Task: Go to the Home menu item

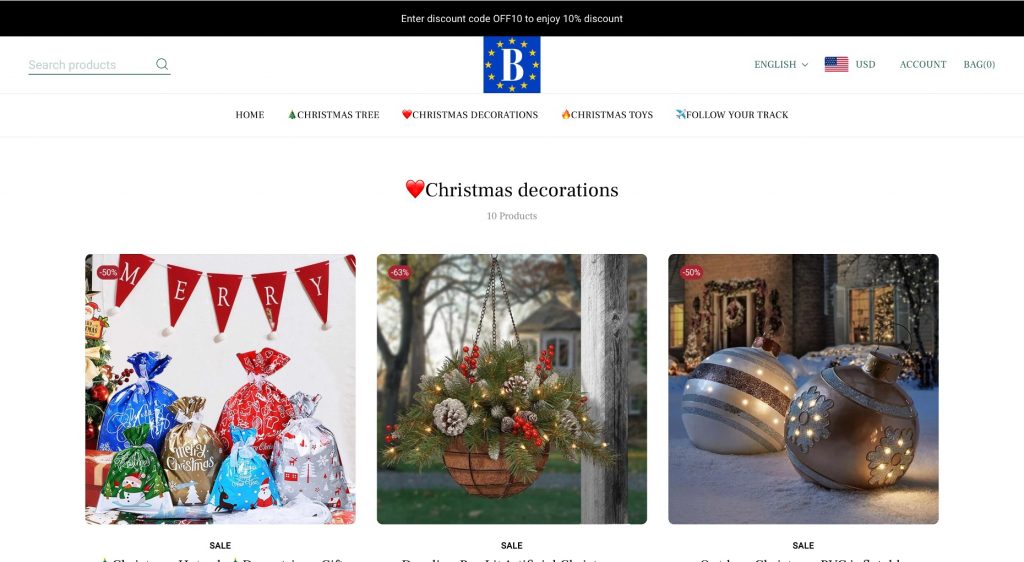Action: click(250, 115)
